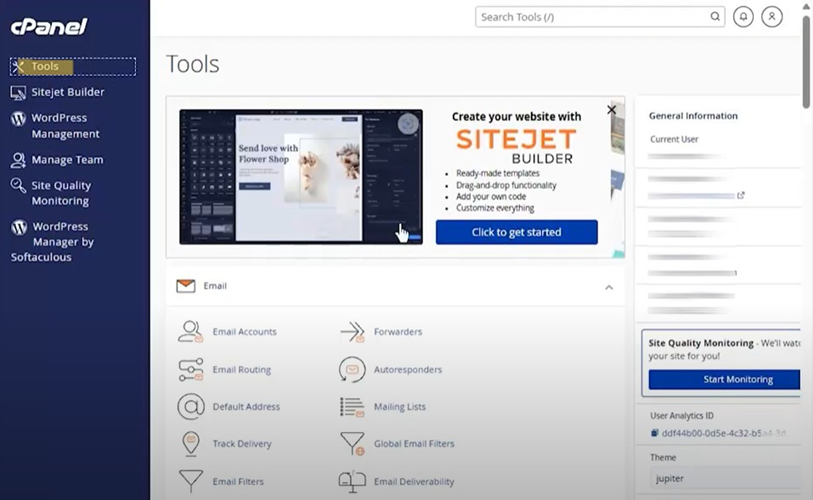Open the Email Accounts icon
This screenshot has height=500, width=813.
(x=190, y=331)
